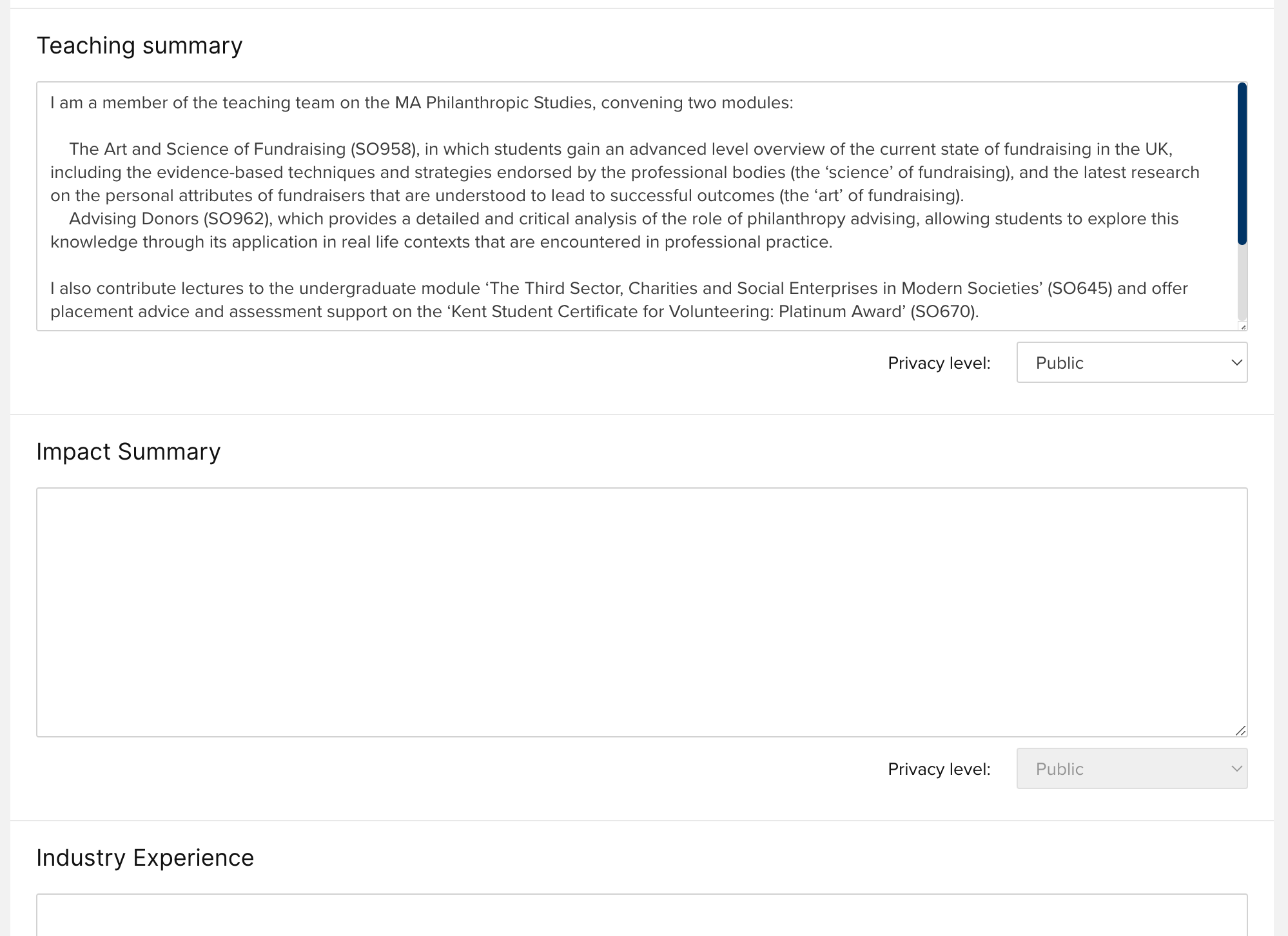Open the Impact Summary Privacy level dropdown
Viewport: 1288px width, 936px height.
(1131, 769)
